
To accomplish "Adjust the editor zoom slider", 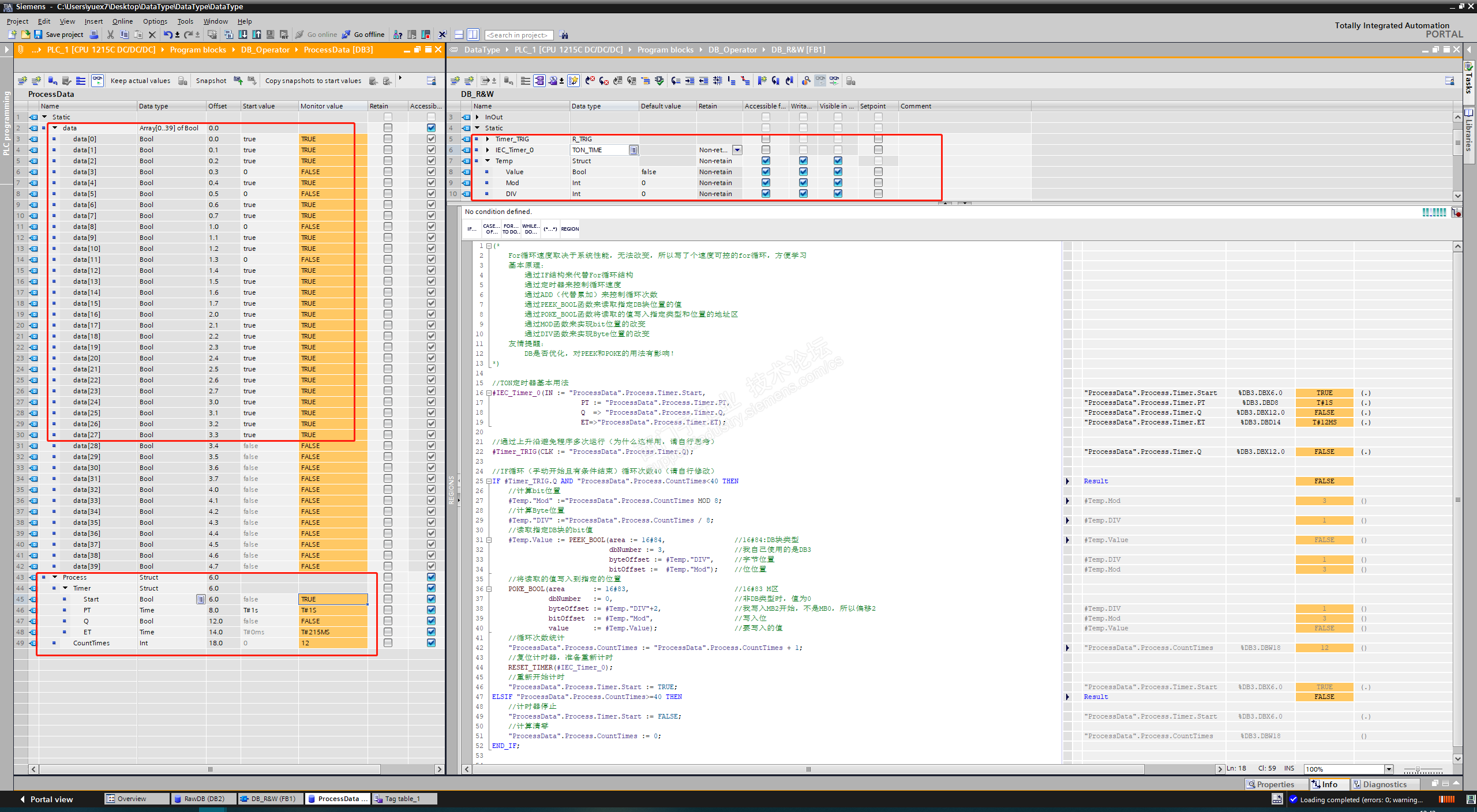I will (1418, 769).
